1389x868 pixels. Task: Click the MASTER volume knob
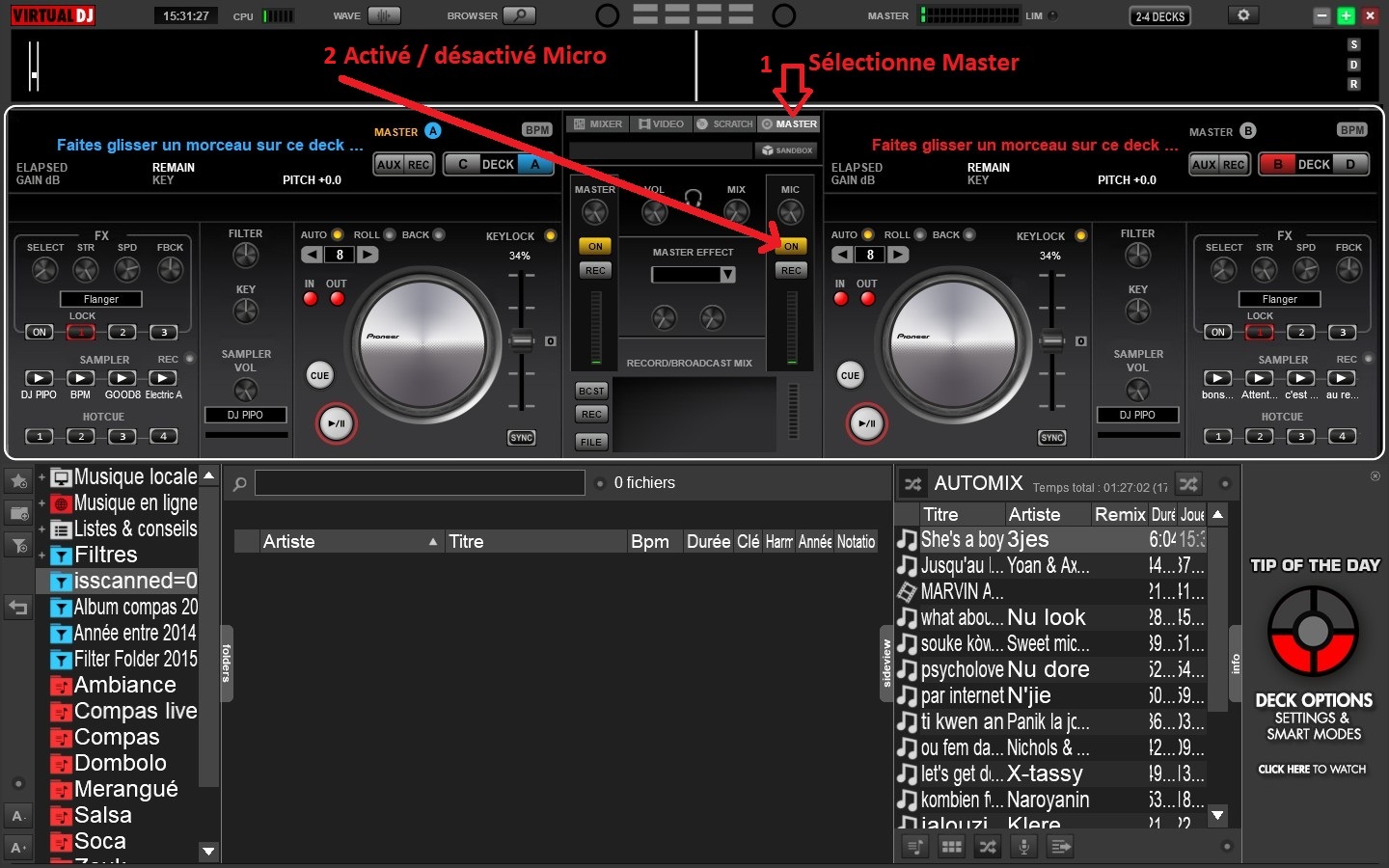(595, 212)
